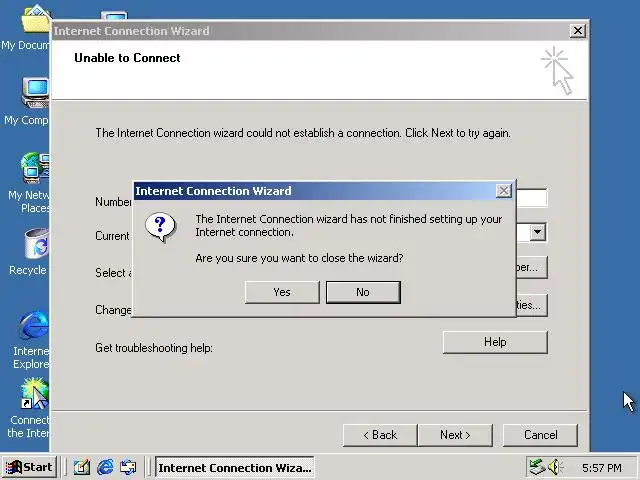Close the confirmation dialog with its X
640x480 pixels.
coord(504,191)
